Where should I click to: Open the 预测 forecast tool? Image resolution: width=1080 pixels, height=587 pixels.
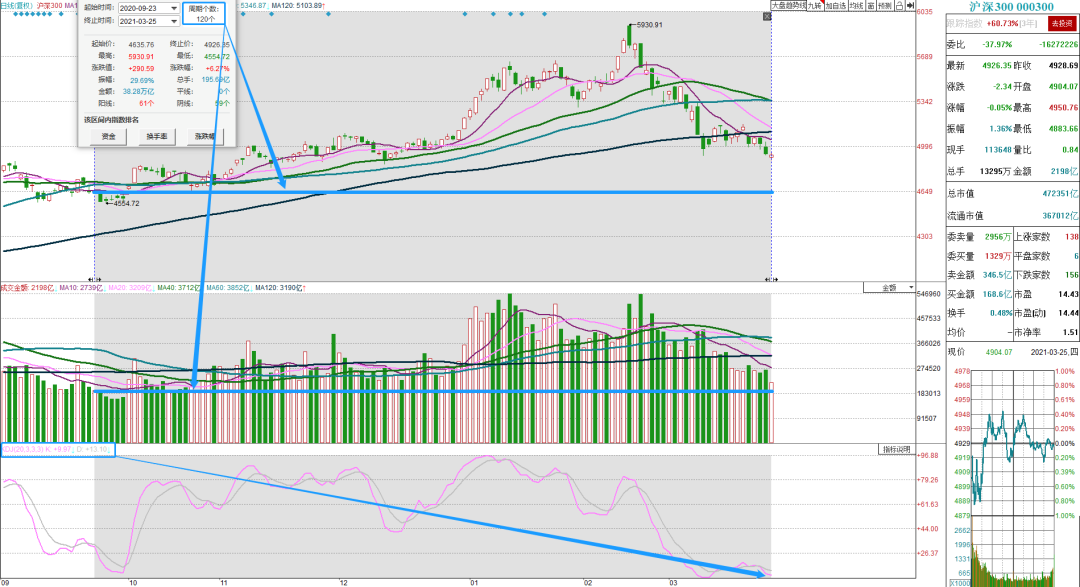point(885,6)
